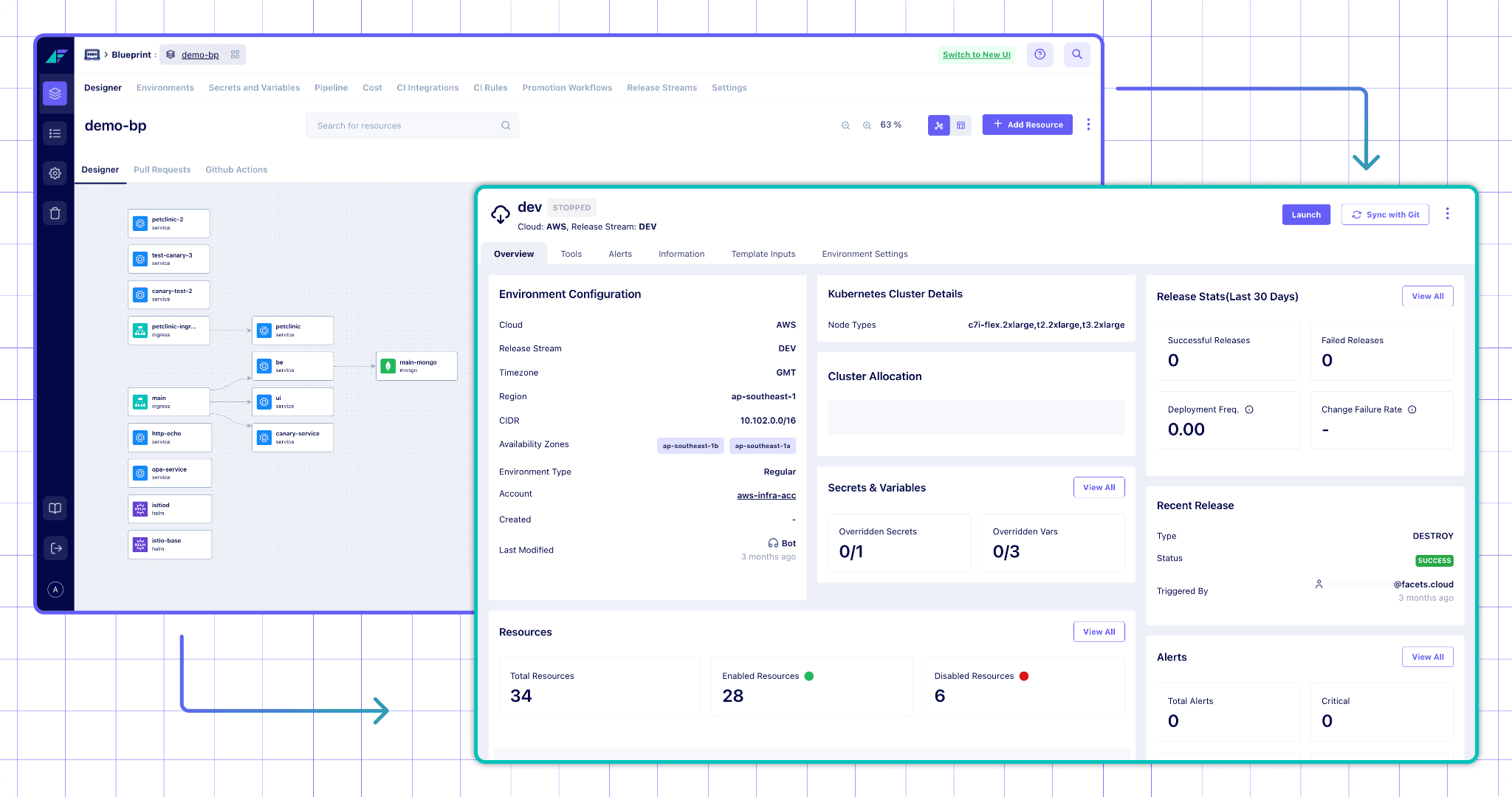Click the Deployment Freq. info icon
The width and height of the screenshot is (1512, 797).
1249,410
